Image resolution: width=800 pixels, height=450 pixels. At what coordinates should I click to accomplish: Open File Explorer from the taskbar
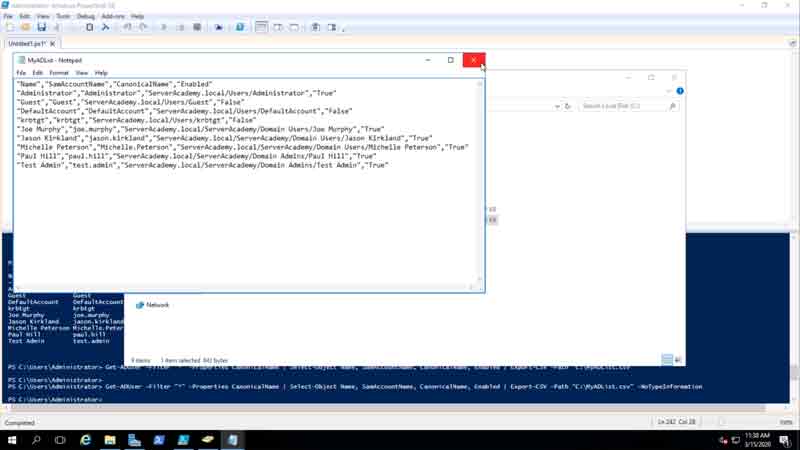(x=109, y=439)
